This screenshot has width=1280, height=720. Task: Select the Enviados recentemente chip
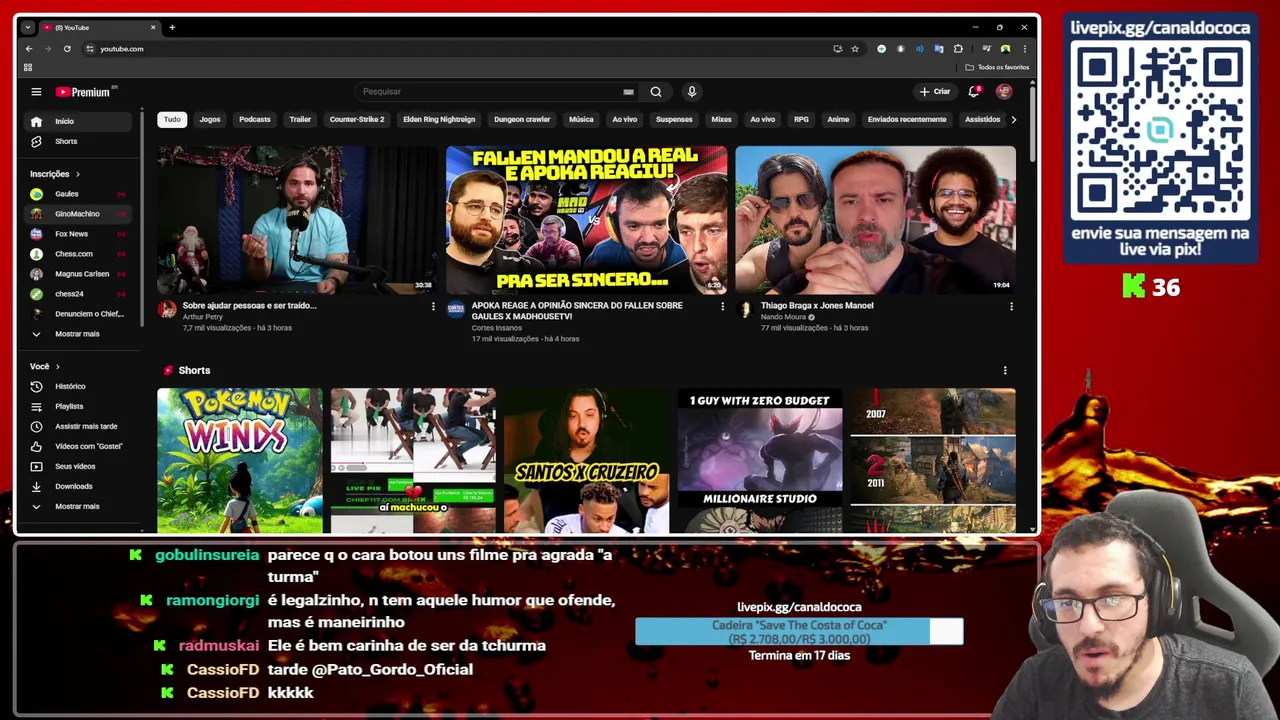pyautogui.click(x=907, y=119)
